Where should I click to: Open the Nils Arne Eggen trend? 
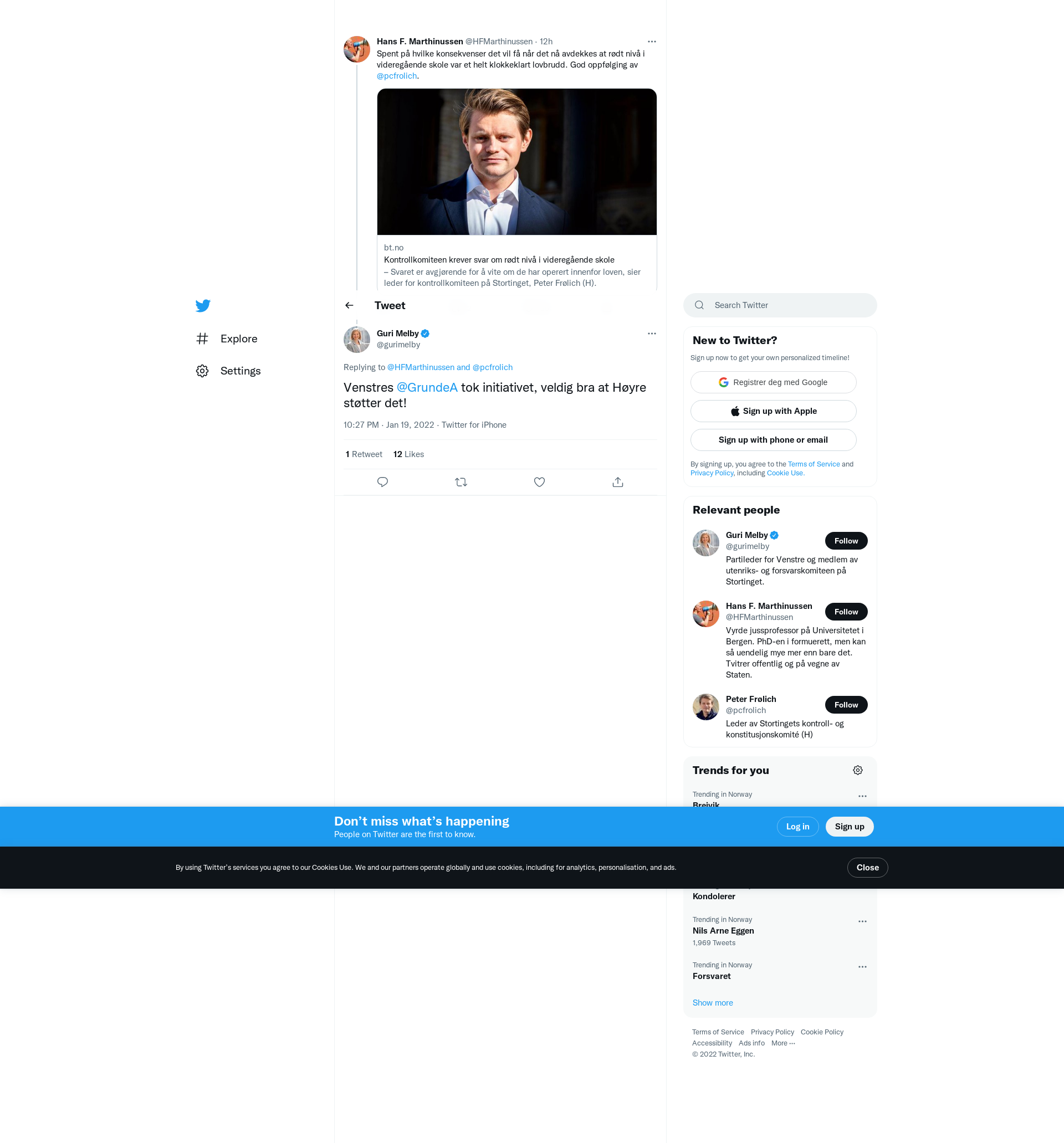723,931
